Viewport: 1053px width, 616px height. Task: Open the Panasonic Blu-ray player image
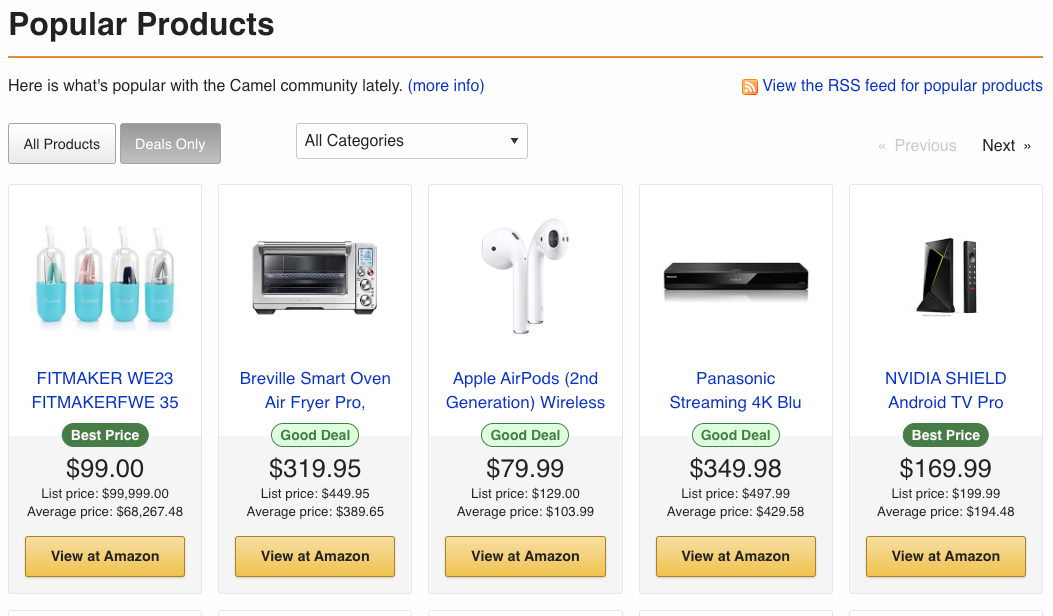click(736, 277)
